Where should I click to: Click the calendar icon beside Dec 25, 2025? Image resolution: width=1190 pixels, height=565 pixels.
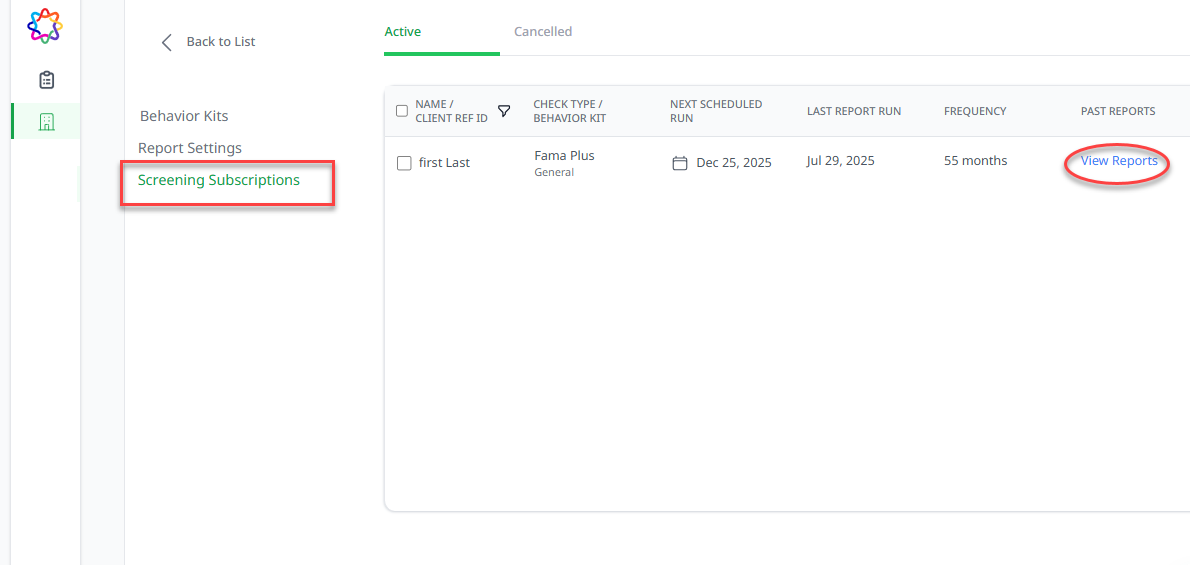click(x=680, y=163)
